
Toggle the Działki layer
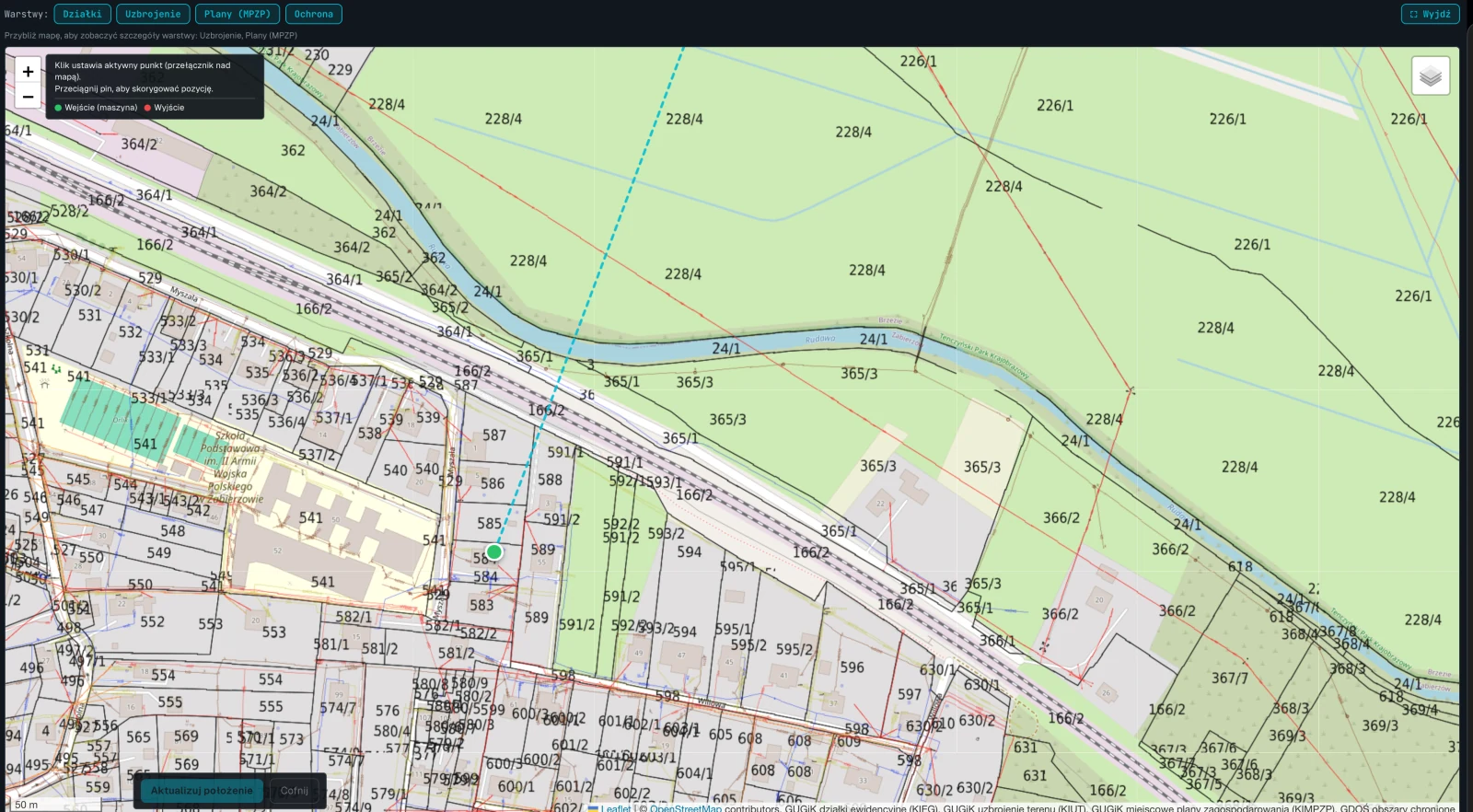tap(83, 14)
